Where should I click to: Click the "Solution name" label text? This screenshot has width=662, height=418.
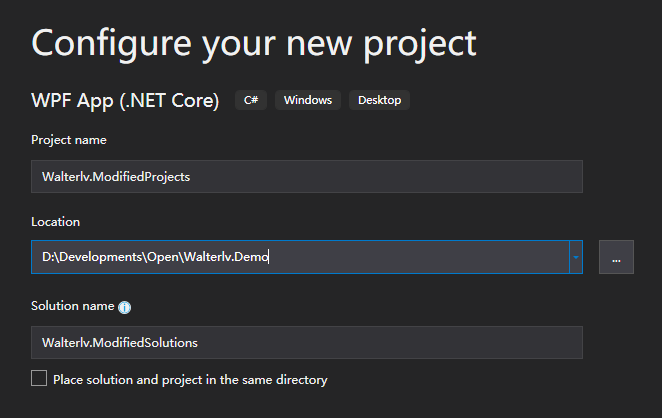(x=72, y=306)
